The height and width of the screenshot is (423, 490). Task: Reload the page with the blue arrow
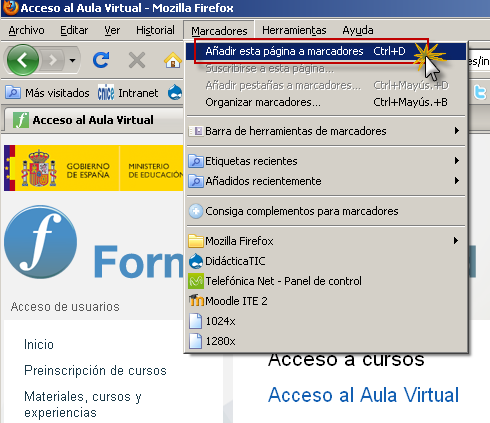tap(101, 60)
